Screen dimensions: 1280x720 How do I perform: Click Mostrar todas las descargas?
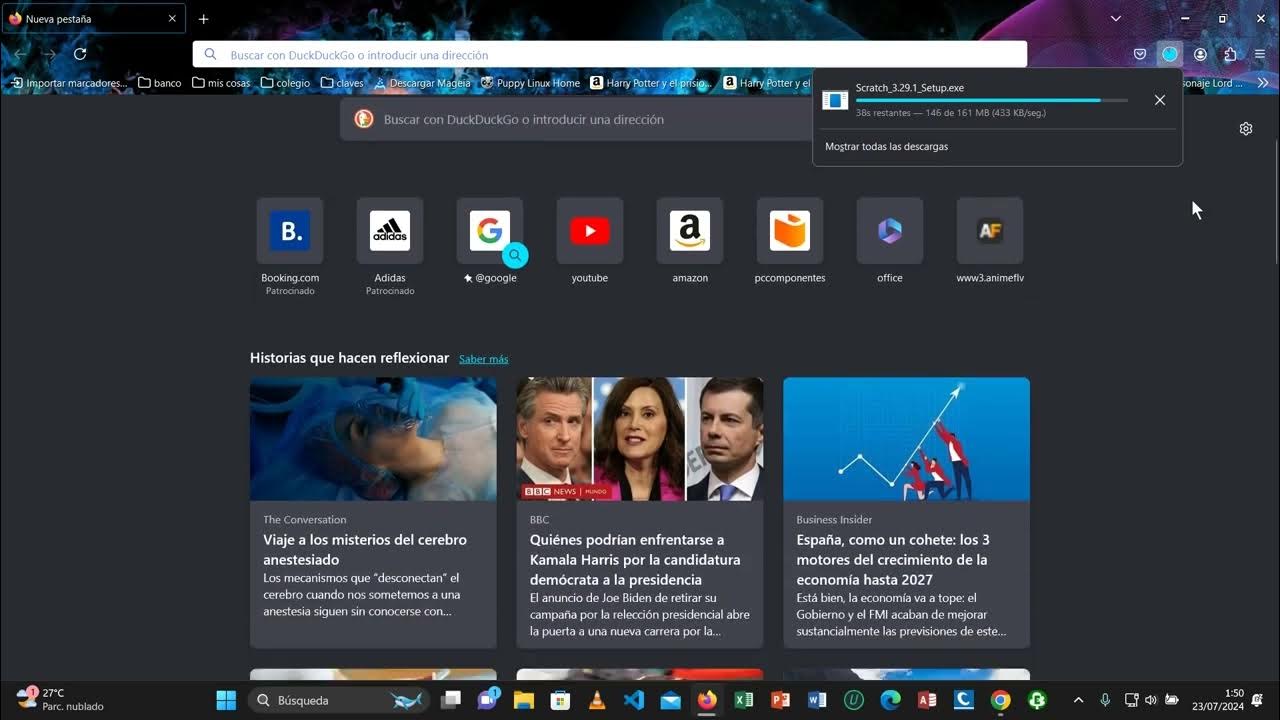click(886, 146)
